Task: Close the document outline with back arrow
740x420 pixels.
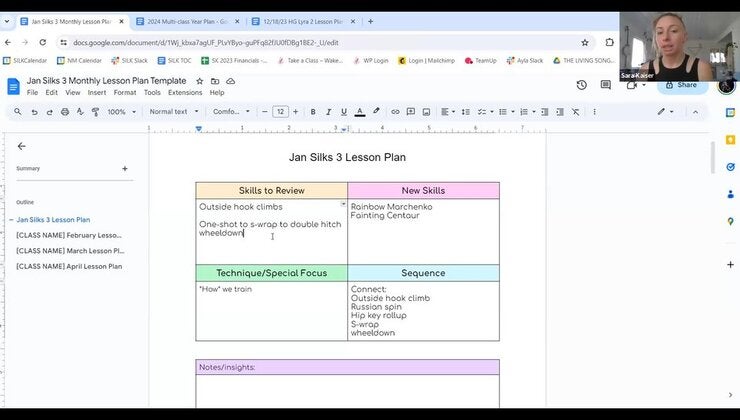Action: (21, 146)
